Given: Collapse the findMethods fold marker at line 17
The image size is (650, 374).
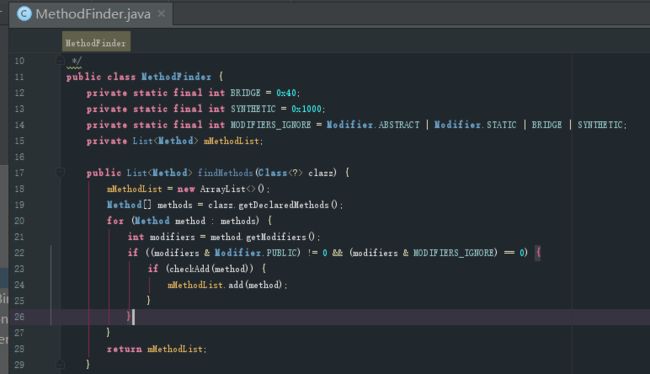Looking at the screenshot, I should (60, 172).
